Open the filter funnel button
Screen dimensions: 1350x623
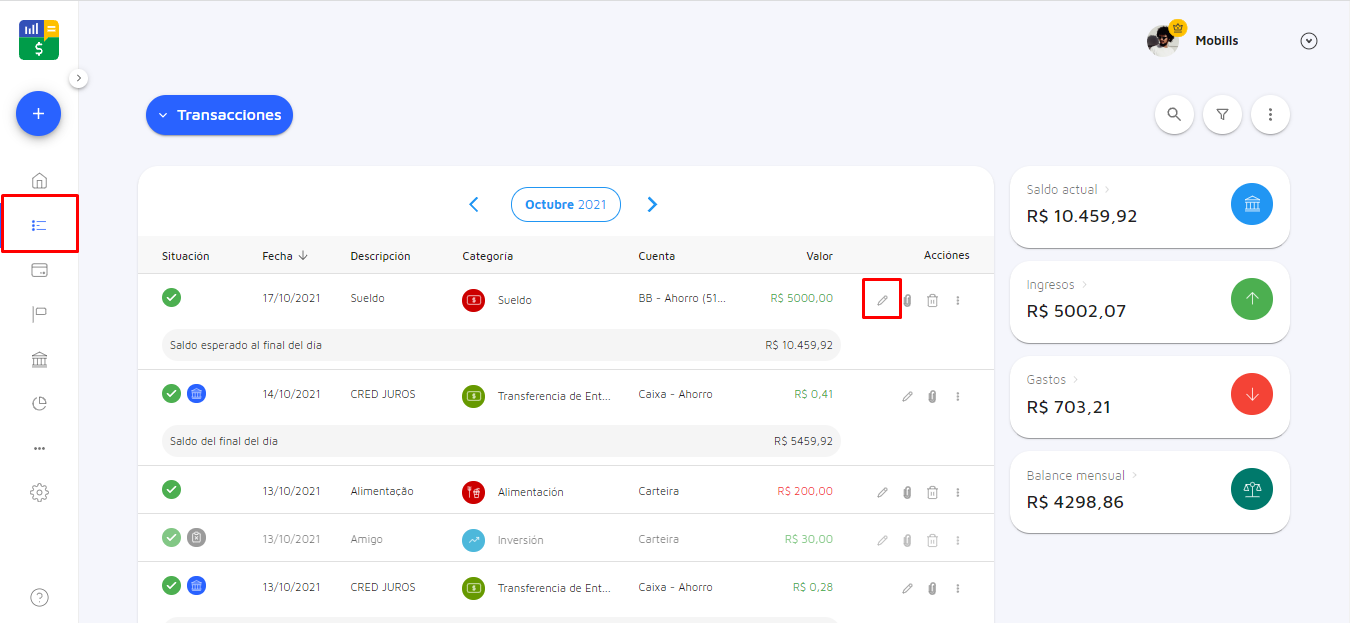pos(1222,115)
